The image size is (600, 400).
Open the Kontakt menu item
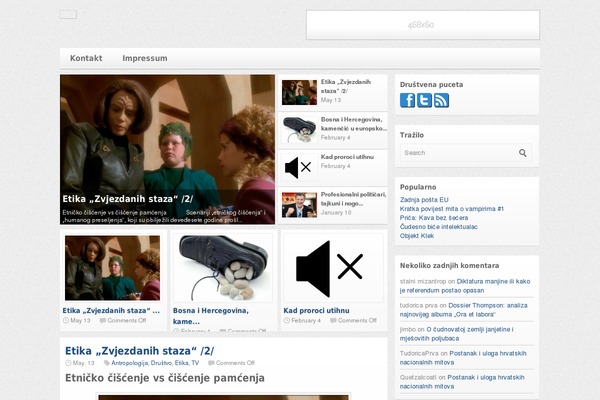86,58
